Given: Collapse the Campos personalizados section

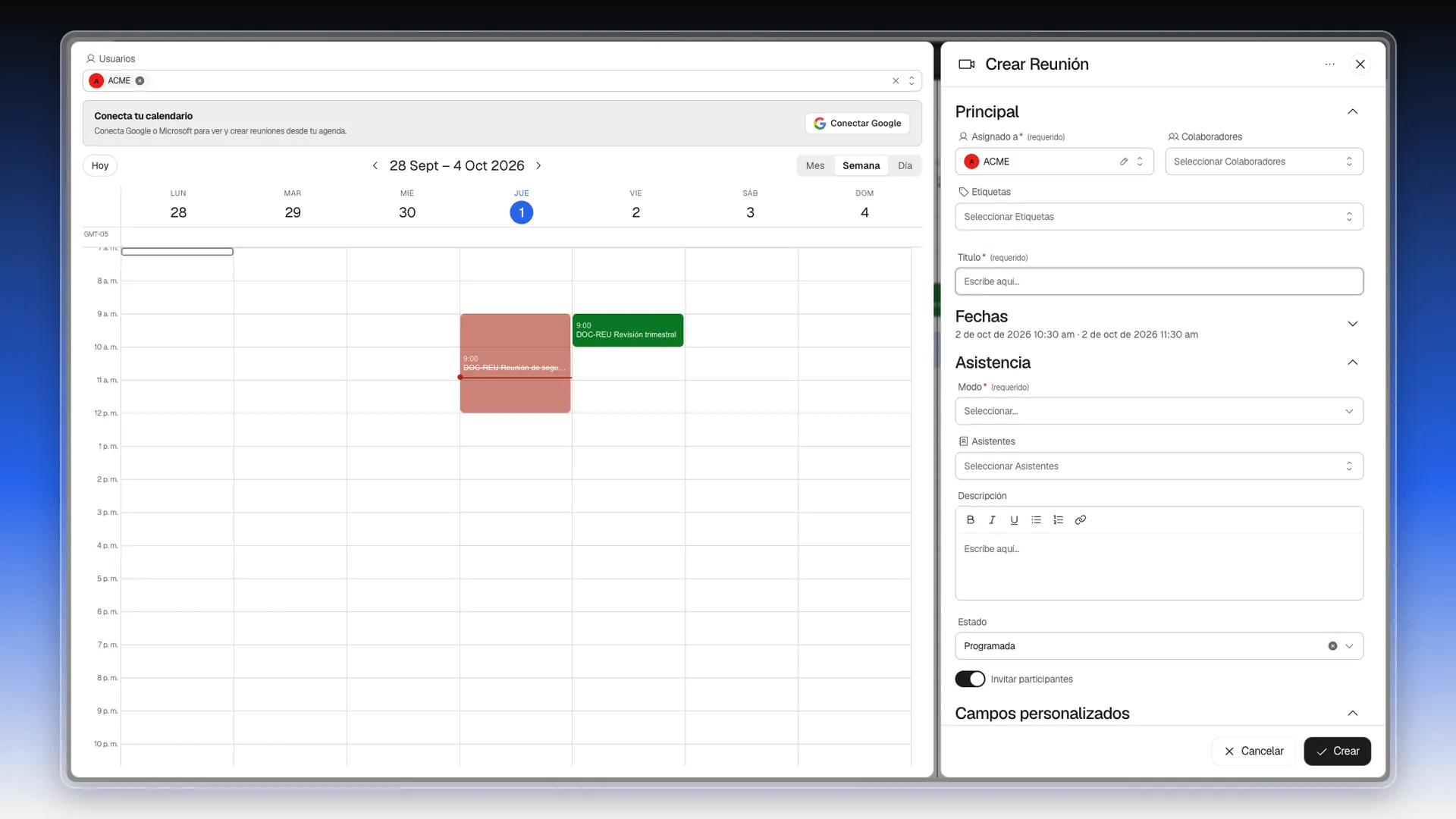Looking at the screenshot, I should coord(1352,714).
